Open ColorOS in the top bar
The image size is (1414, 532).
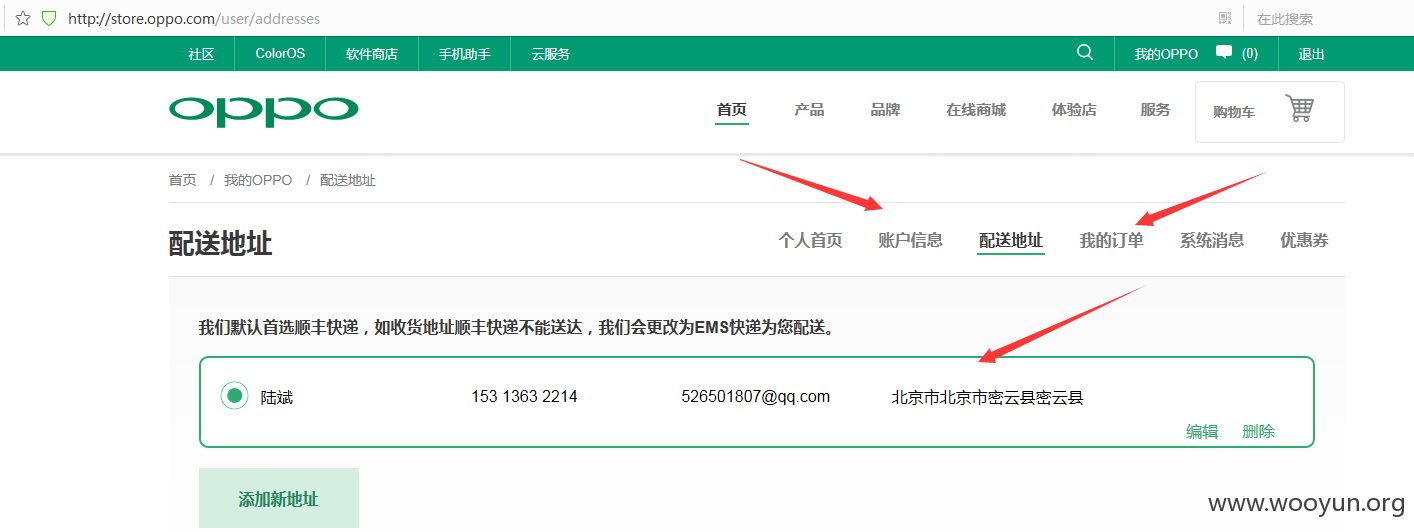point(280,54)
